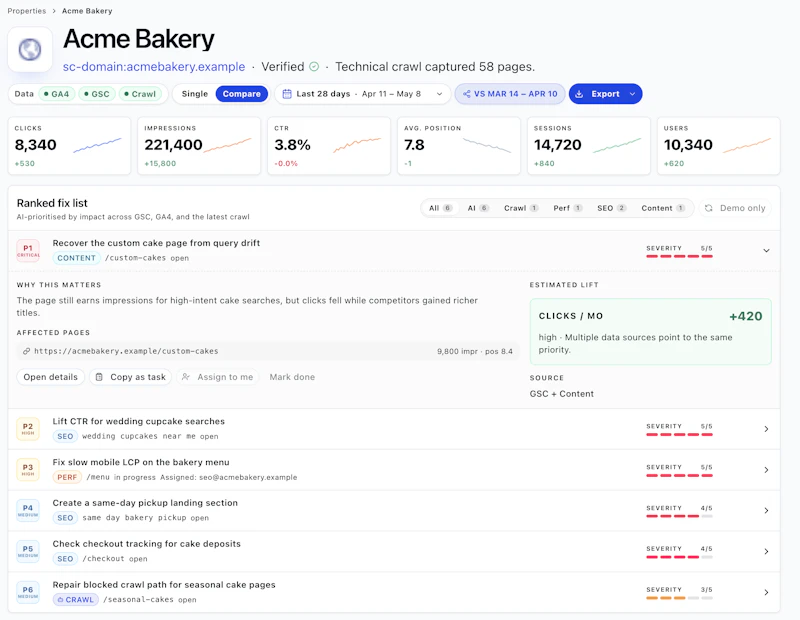Click the Clicks / Mo +420 lift card

click(651, 332)
